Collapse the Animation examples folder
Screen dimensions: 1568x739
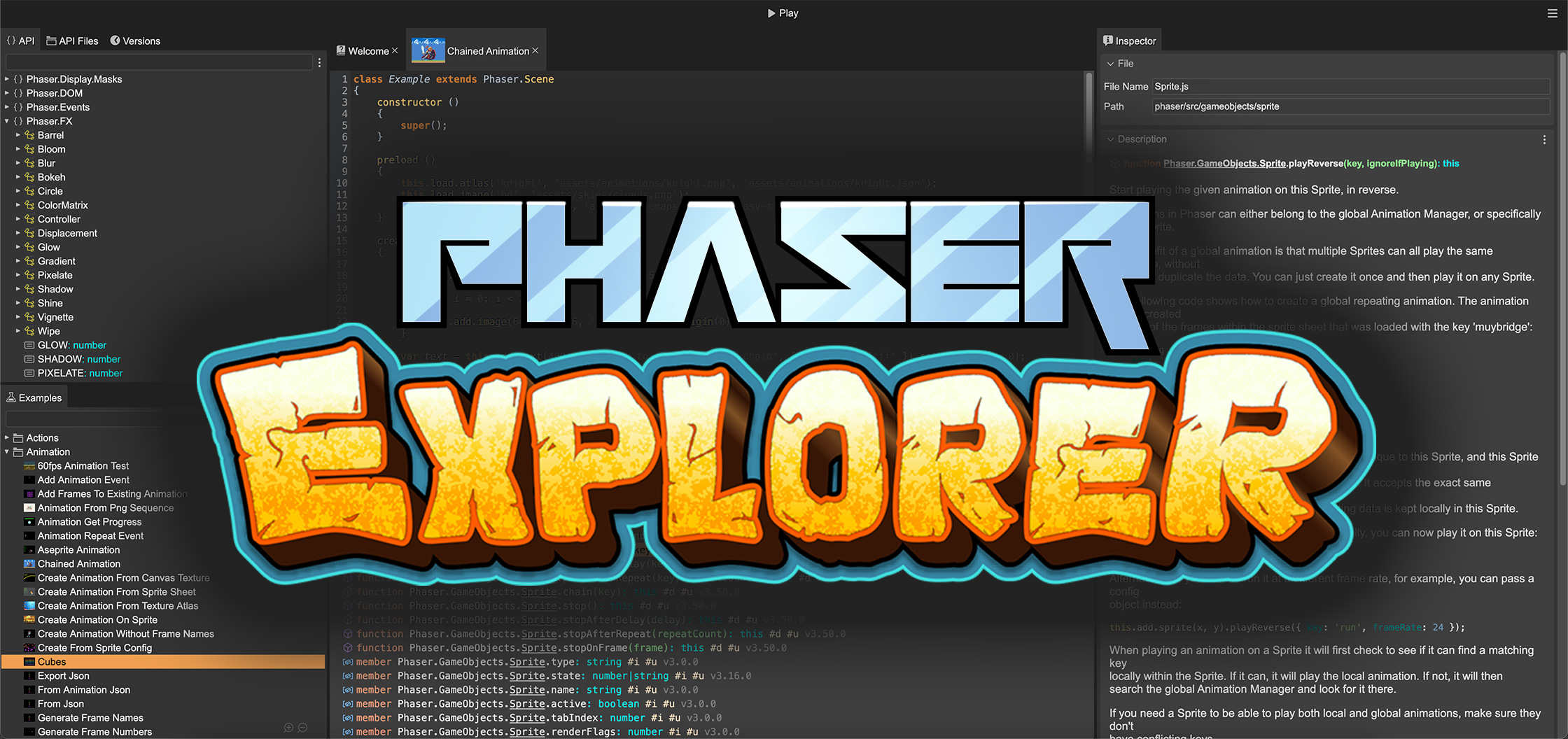[7, 451]
